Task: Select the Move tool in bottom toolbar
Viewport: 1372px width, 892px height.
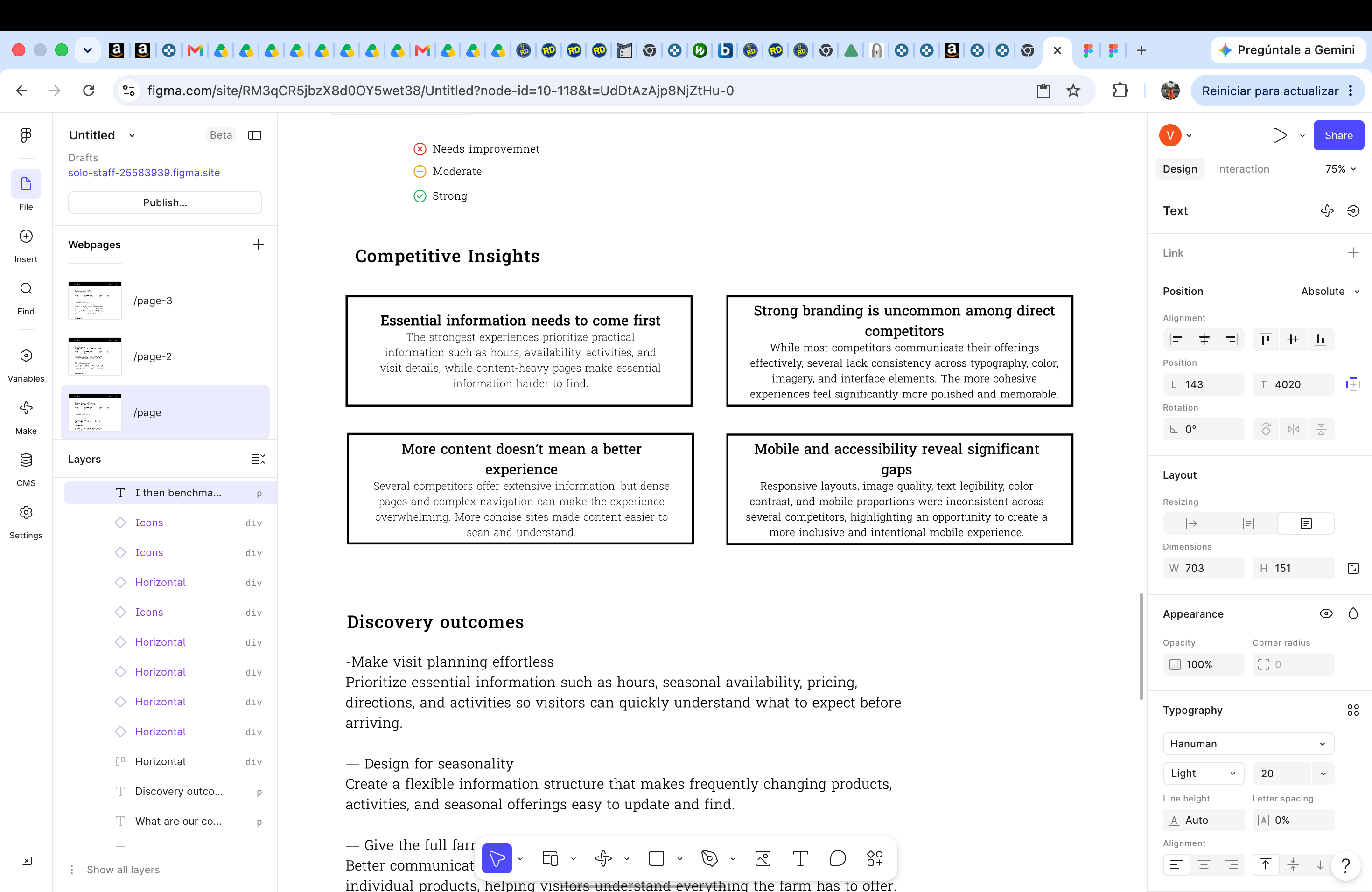Action: pos(497,858)
